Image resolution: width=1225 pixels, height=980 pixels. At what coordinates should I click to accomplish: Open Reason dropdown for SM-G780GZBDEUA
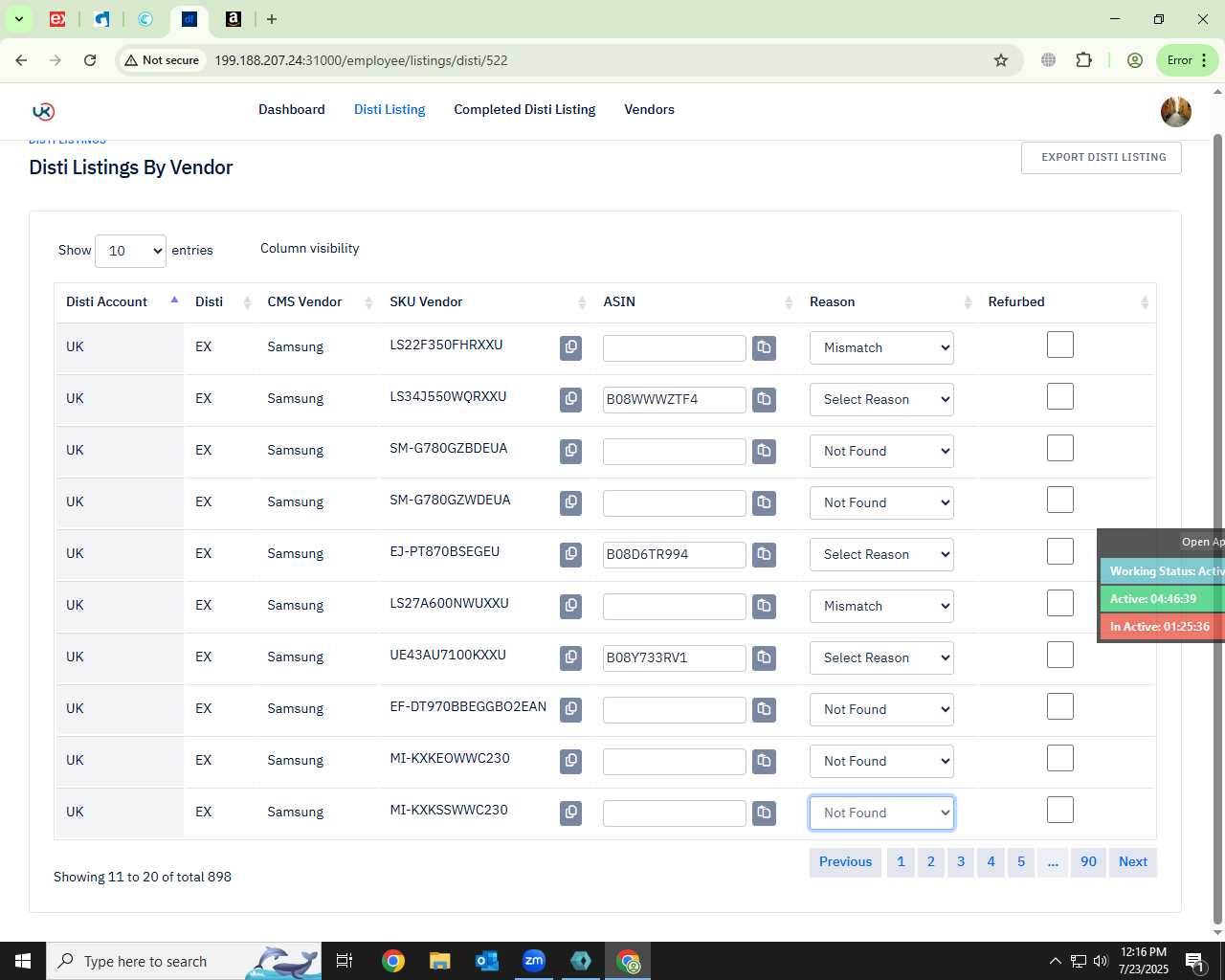(881, 451)
